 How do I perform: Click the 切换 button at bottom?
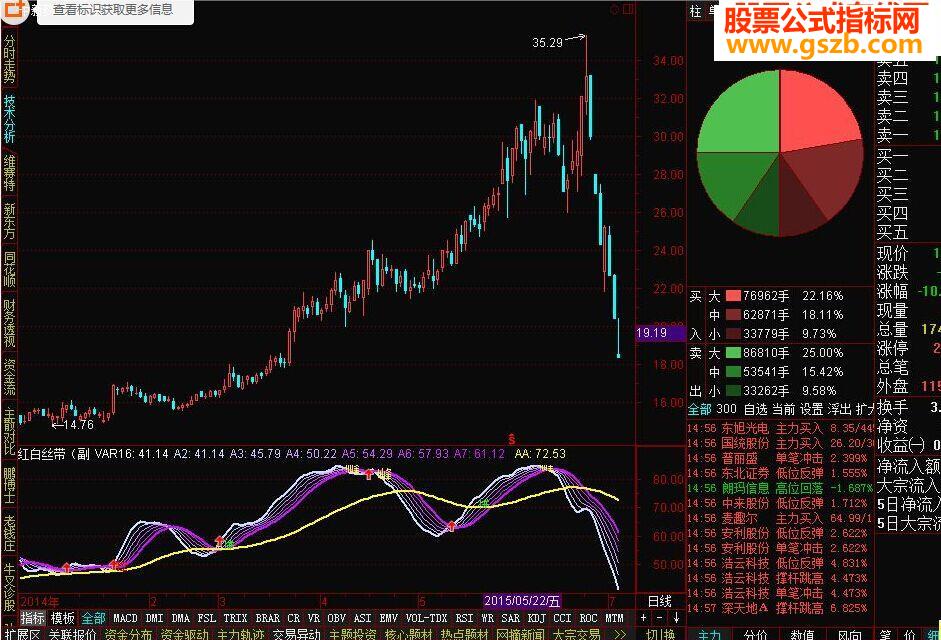click(660, 634)
